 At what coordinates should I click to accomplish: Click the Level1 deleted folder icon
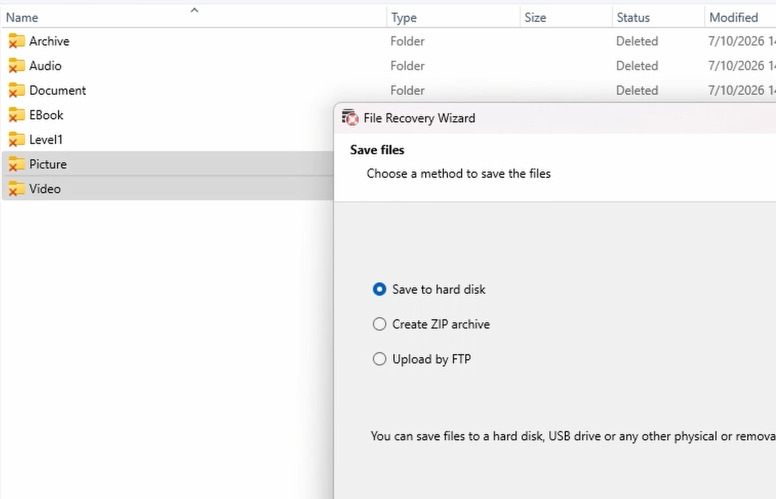point(16,140)
